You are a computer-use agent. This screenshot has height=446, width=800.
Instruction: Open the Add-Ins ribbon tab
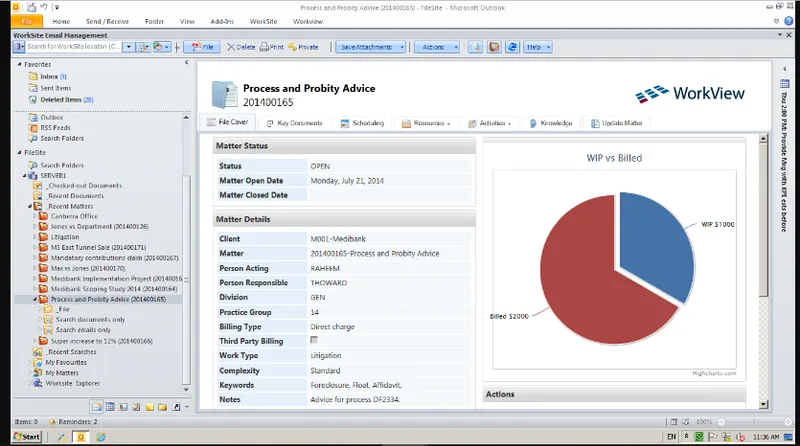222,21
